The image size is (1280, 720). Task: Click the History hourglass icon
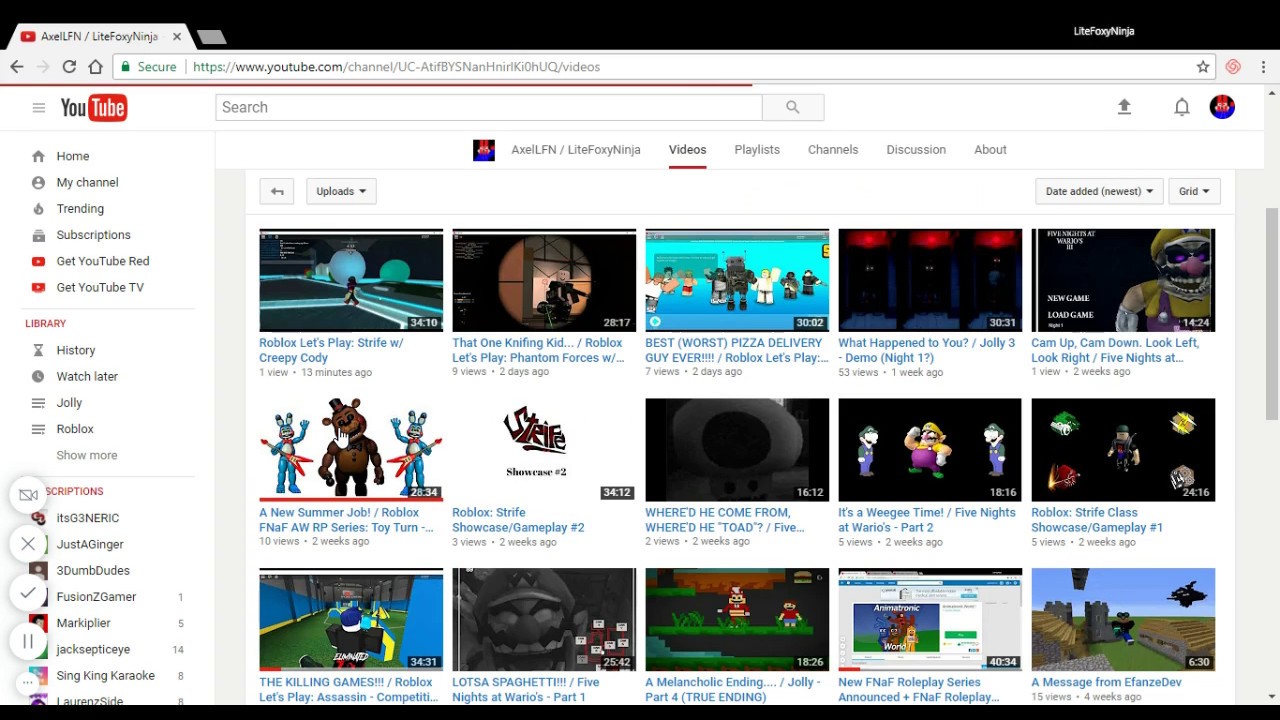pos(38,350)
